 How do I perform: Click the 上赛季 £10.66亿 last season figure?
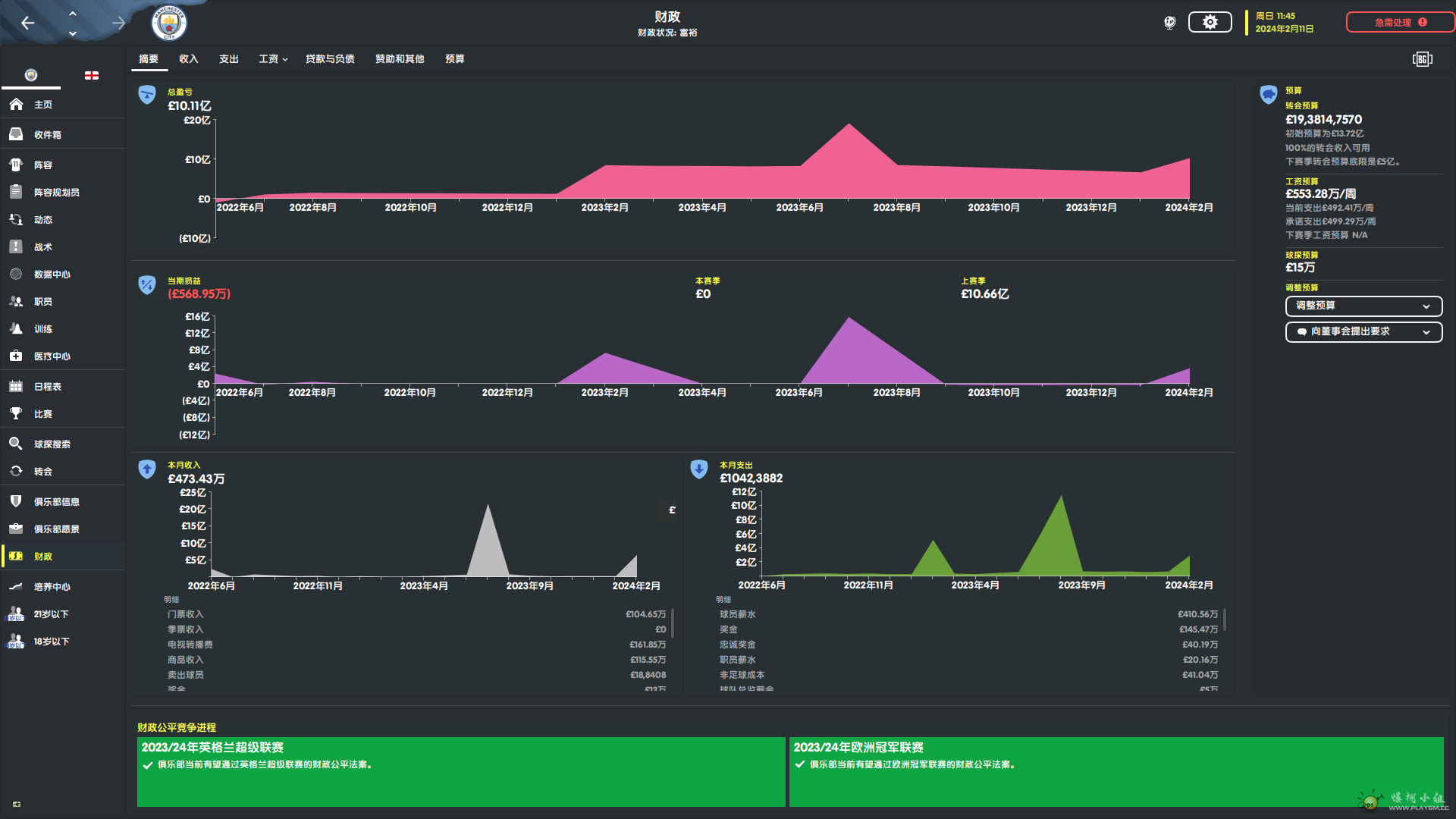[x=984, y=294]
